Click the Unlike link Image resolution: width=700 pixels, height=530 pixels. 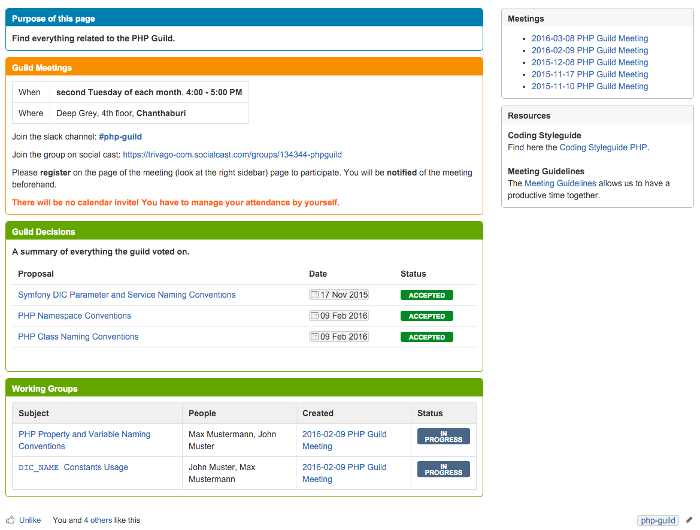pyautogui.click(x=30, y=520)
